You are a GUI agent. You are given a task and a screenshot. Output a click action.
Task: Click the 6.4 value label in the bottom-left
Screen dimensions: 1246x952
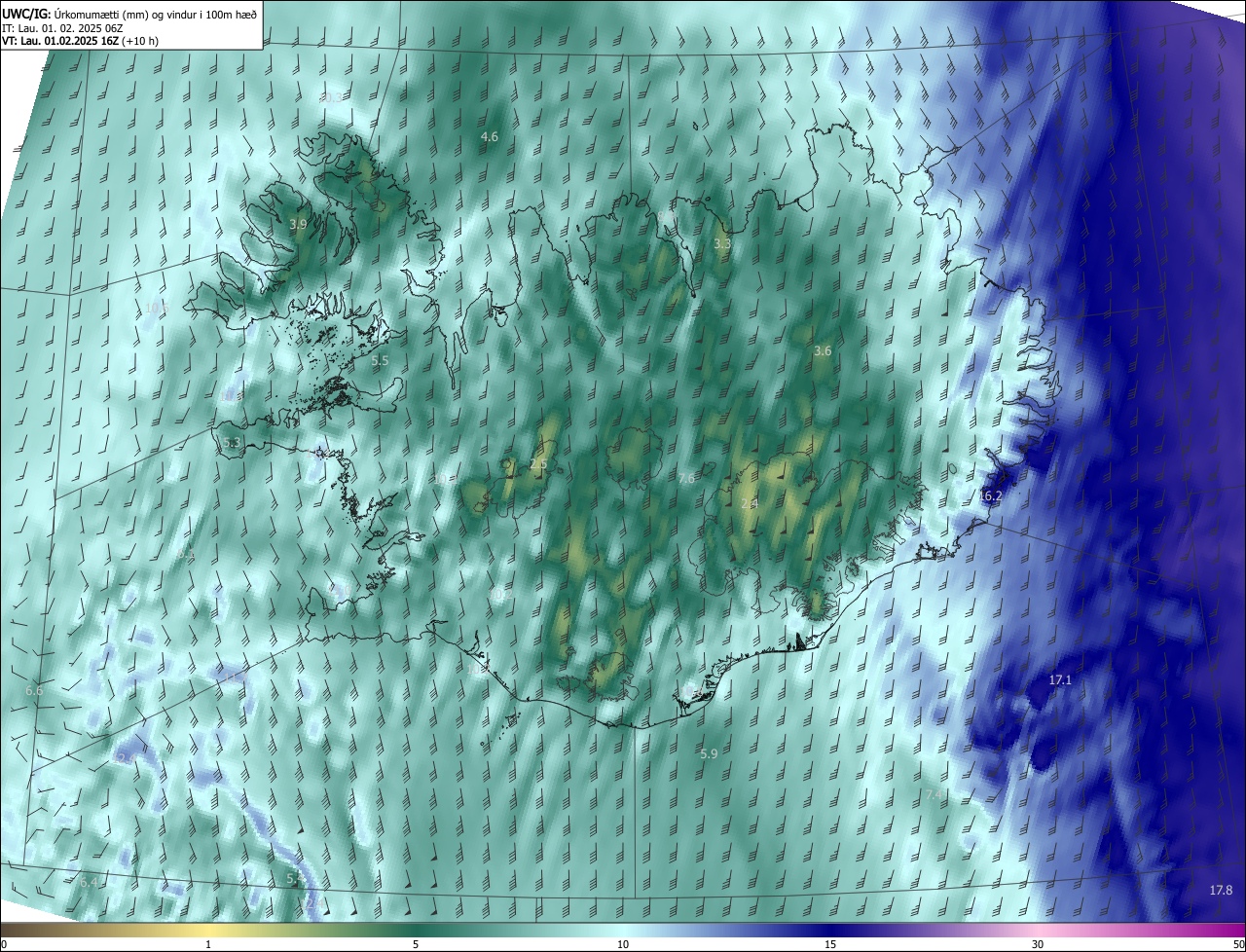[90, 882]
